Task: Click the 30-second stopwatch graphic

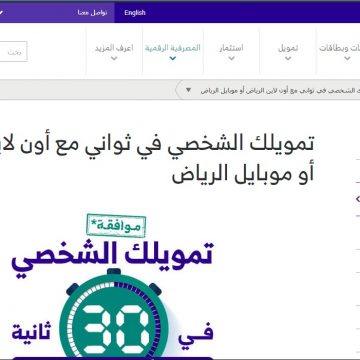Action: (114, 315)
